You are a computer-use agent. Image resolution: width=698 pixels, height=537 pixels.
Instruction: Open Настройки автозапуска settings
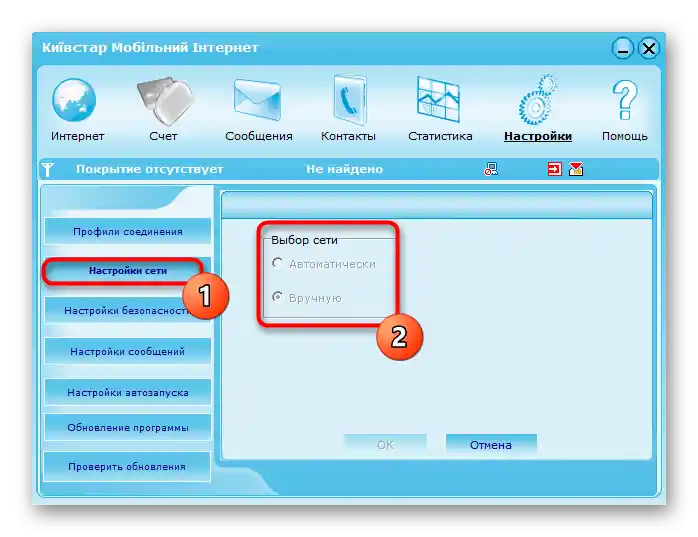(128, 392)
